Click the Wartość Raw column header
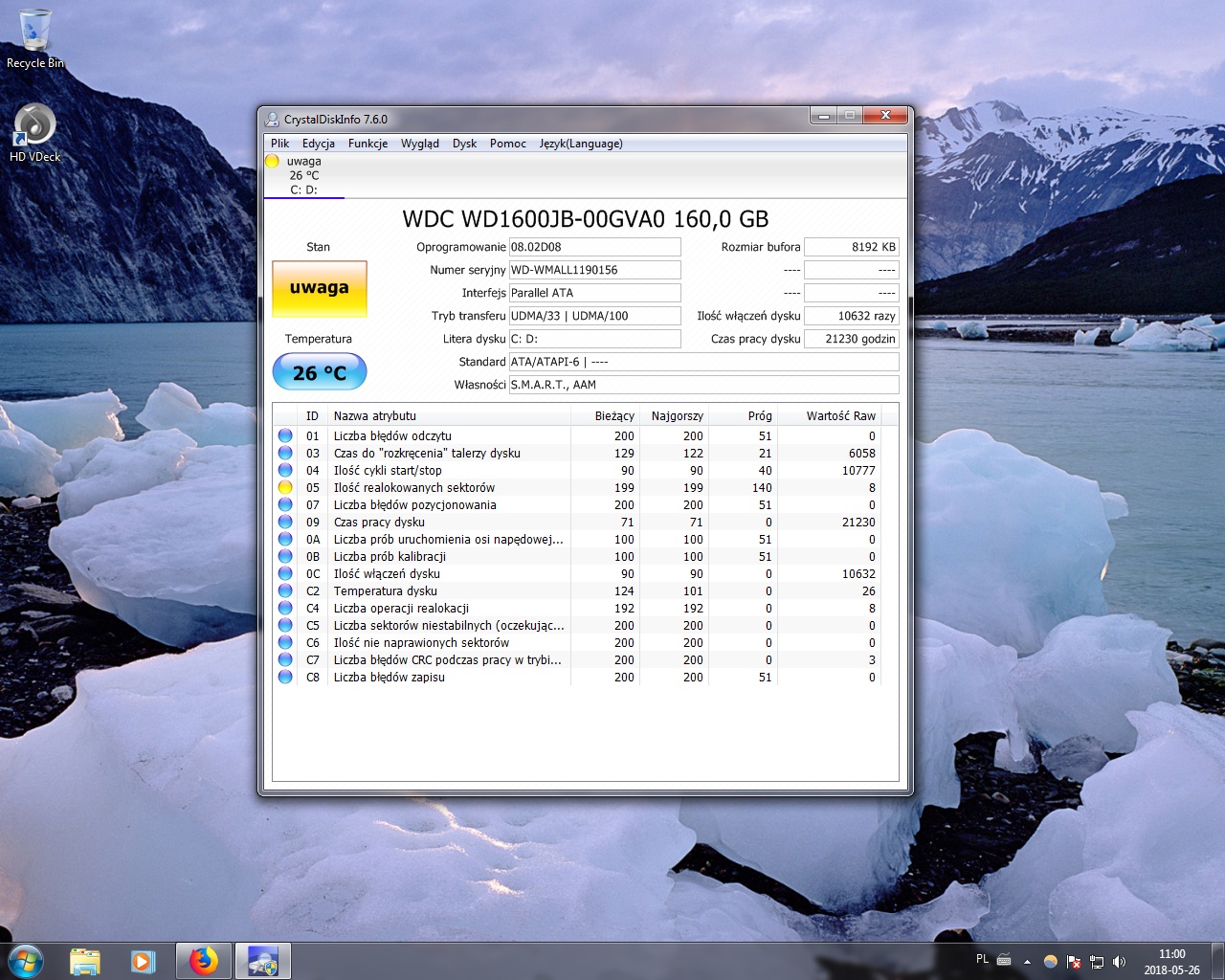This screenshot has height=980, width=1225. 829,415
